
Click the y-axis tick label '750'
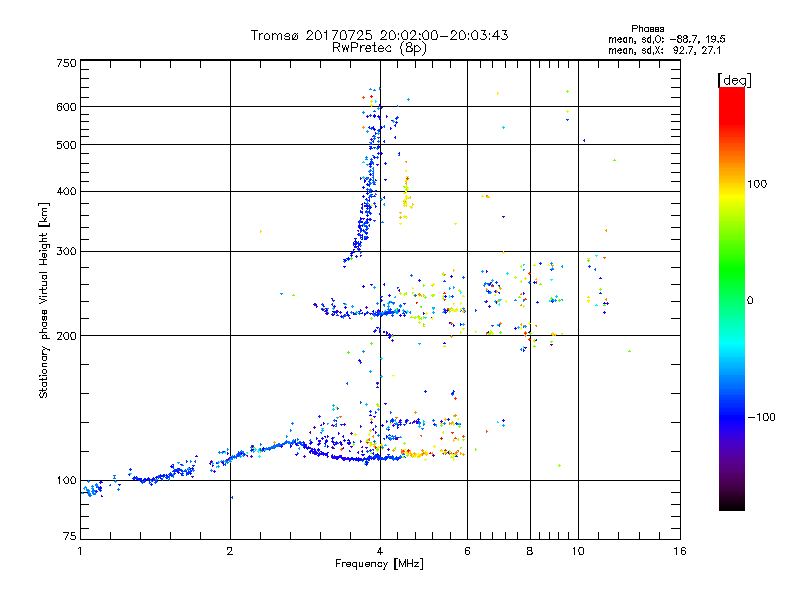(66, 63)
